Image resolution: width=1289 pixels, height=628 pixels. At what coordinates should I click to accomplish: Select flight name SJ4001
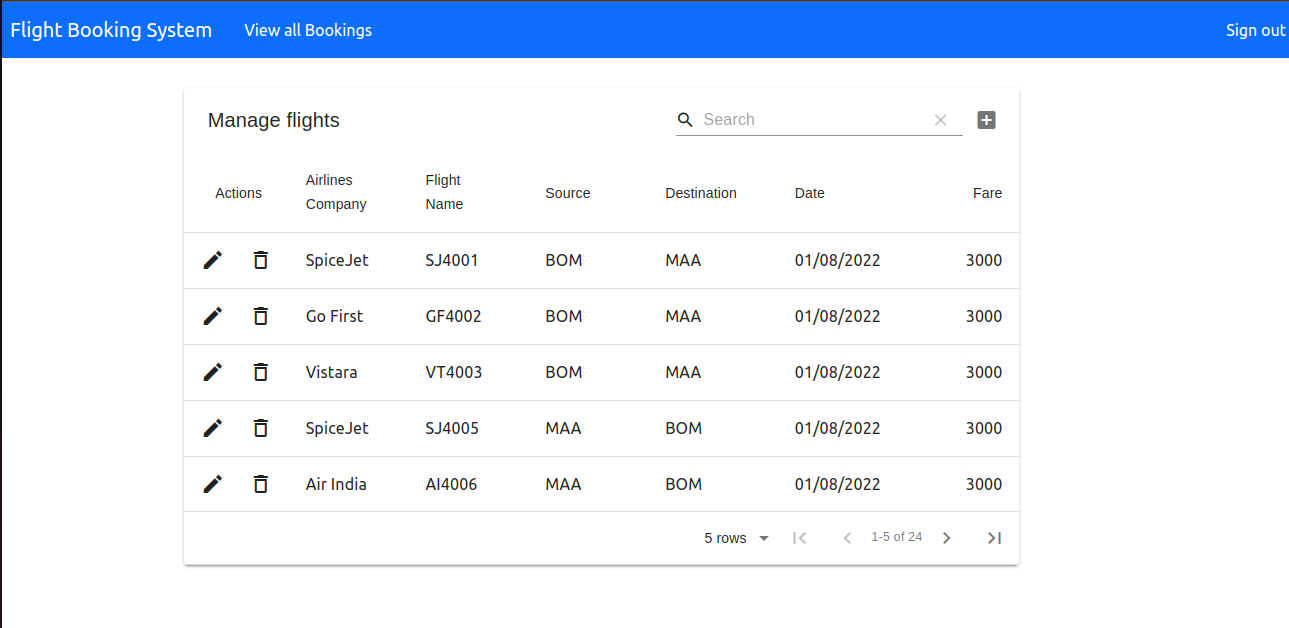pyautogui.click(x=452, y=260)
